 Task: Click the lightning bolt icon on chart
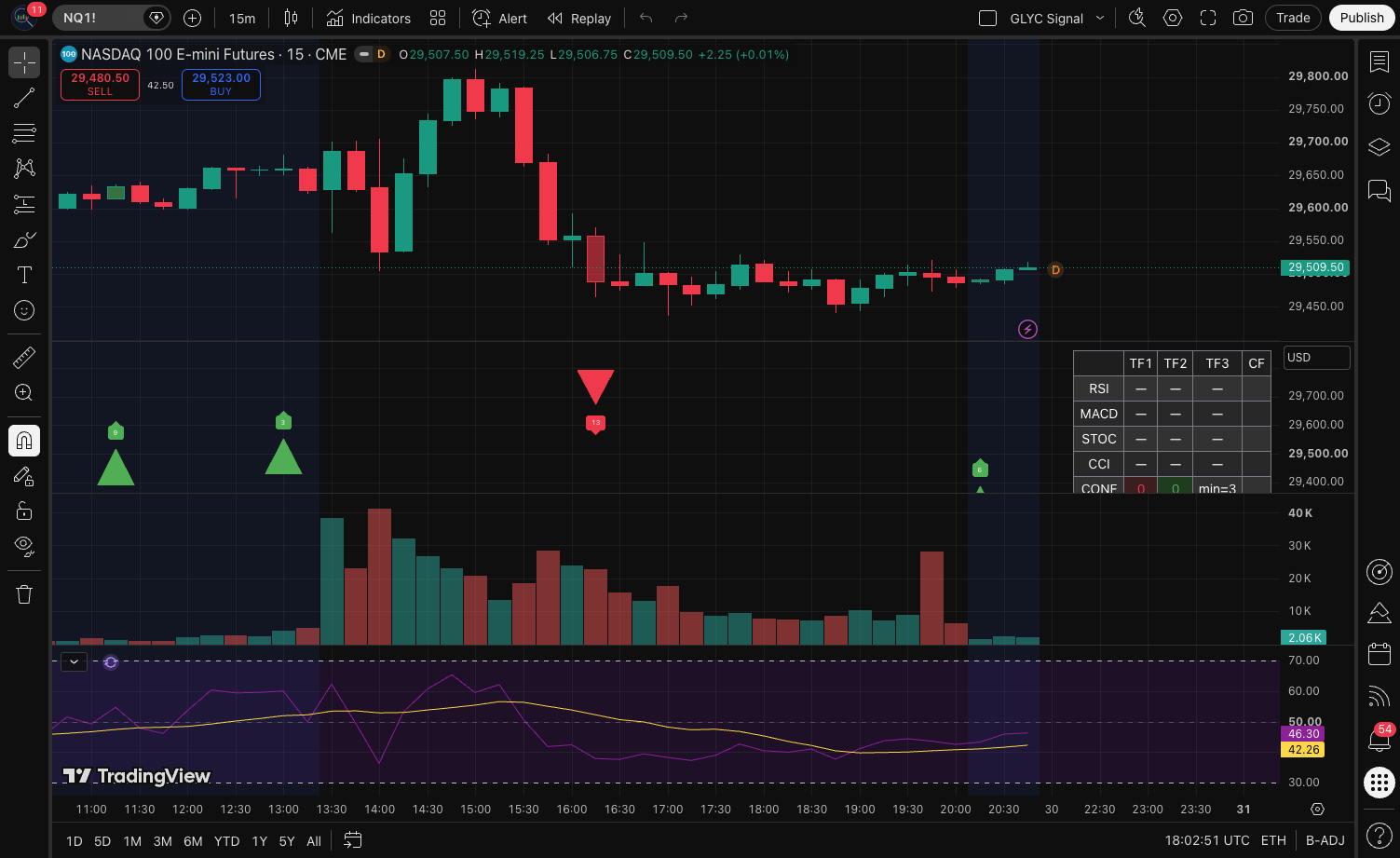click(x=1027, y=329)
